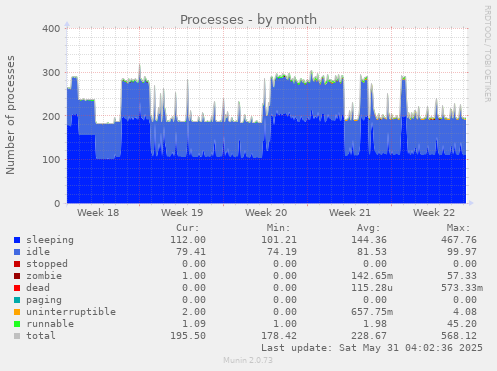Click sleeping maximum value 467.76
The width and height of the screenshot is (497, 371).
[459, 240]
